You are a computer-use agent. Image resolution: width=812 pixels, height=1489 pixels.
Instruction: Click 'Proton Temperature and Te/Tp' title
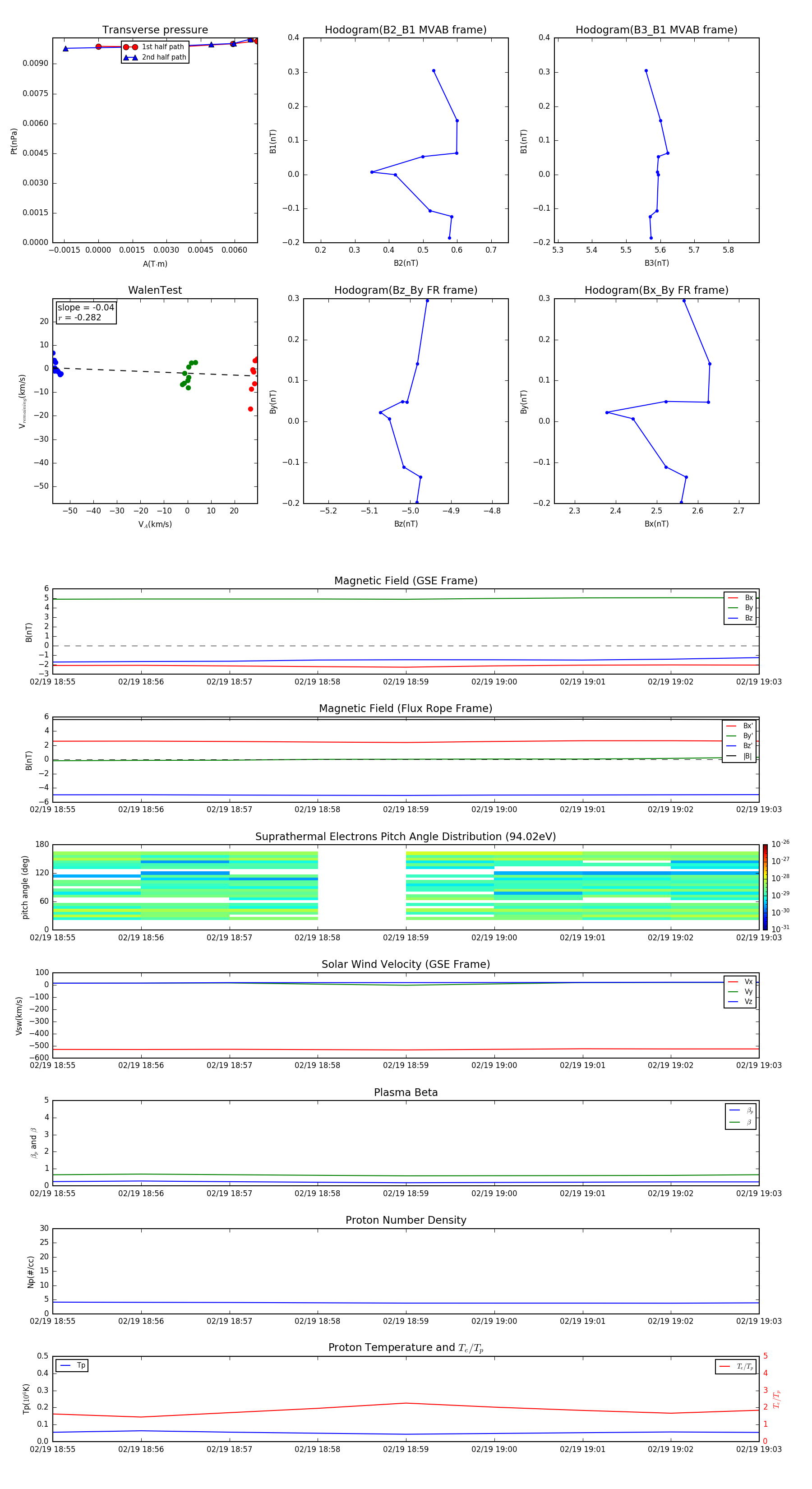[406, 1348]
